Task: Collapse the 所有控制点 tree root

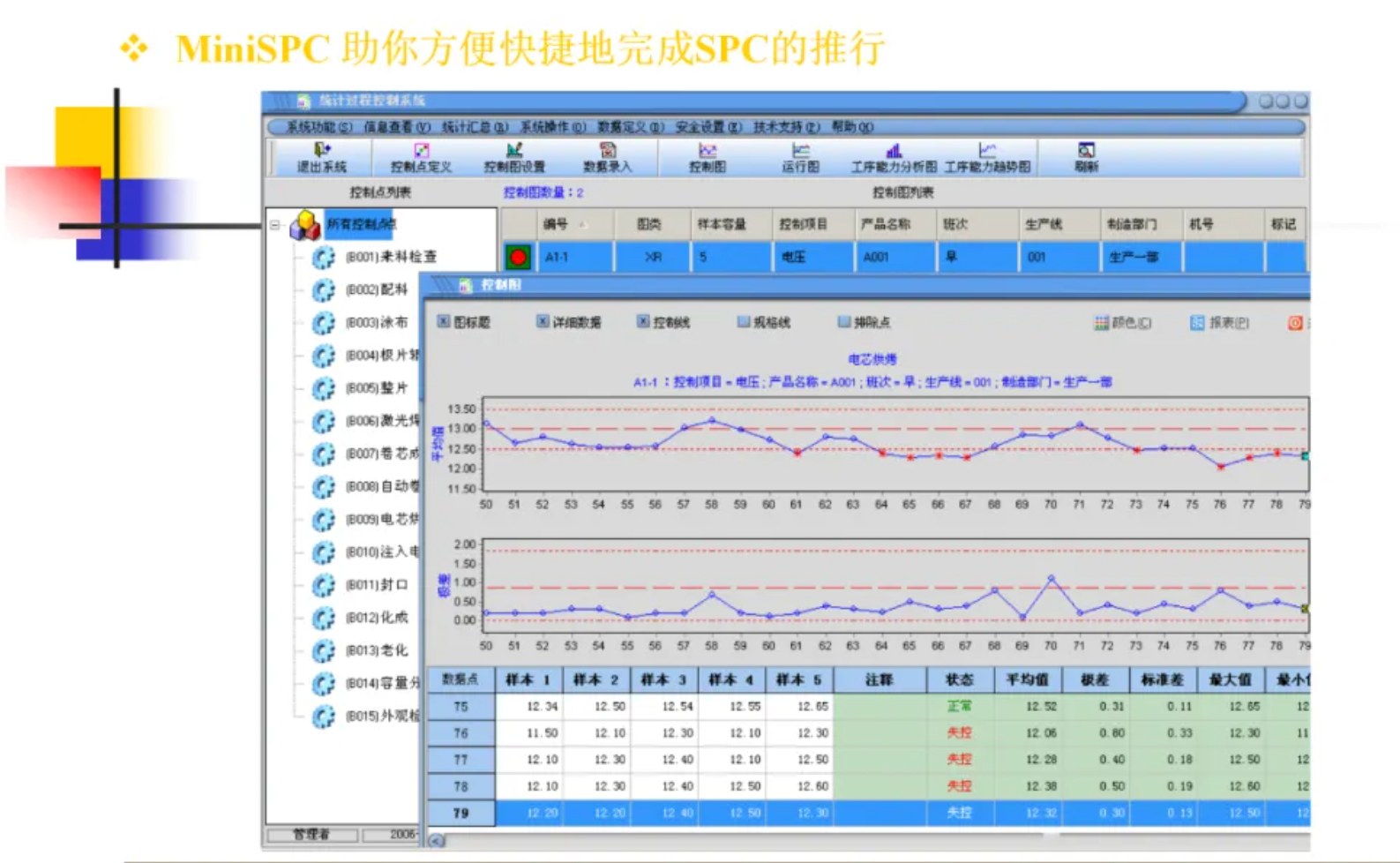Action: (x=275, y=225)
